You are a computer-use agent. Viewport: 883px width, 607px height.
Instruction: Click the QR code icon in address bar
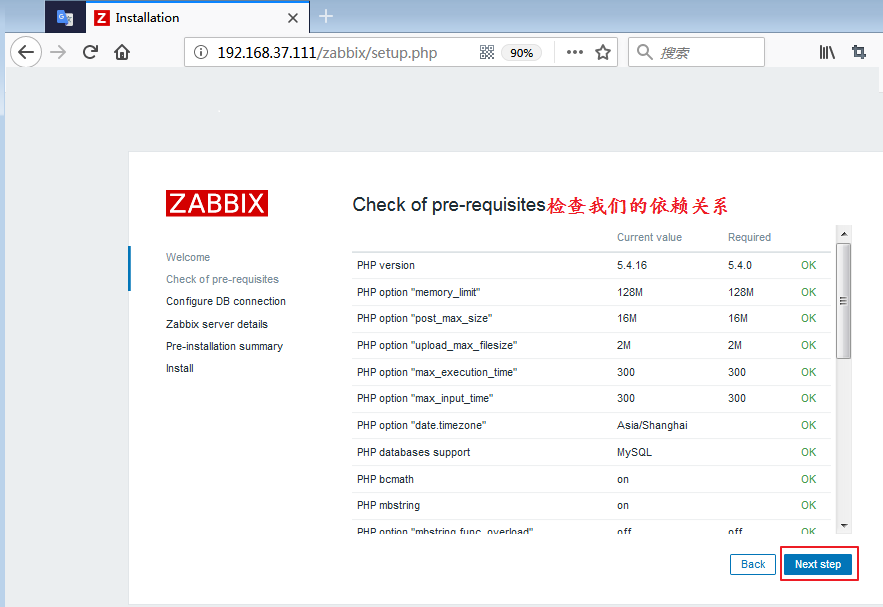[487, 53]
